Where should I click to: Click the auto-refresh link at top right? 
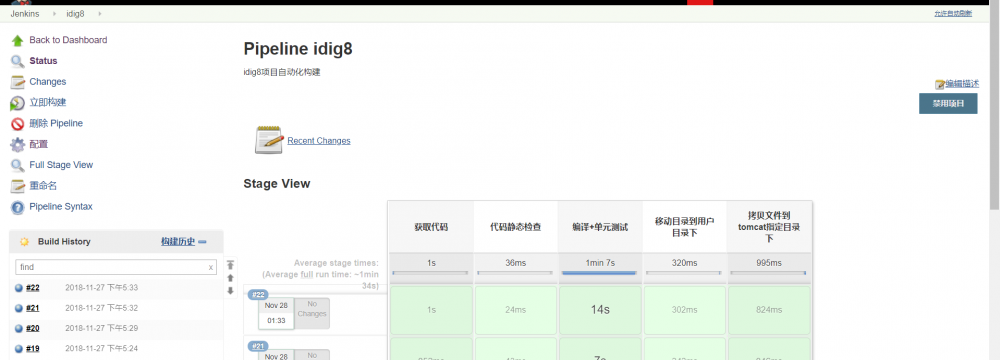[953, 13]
